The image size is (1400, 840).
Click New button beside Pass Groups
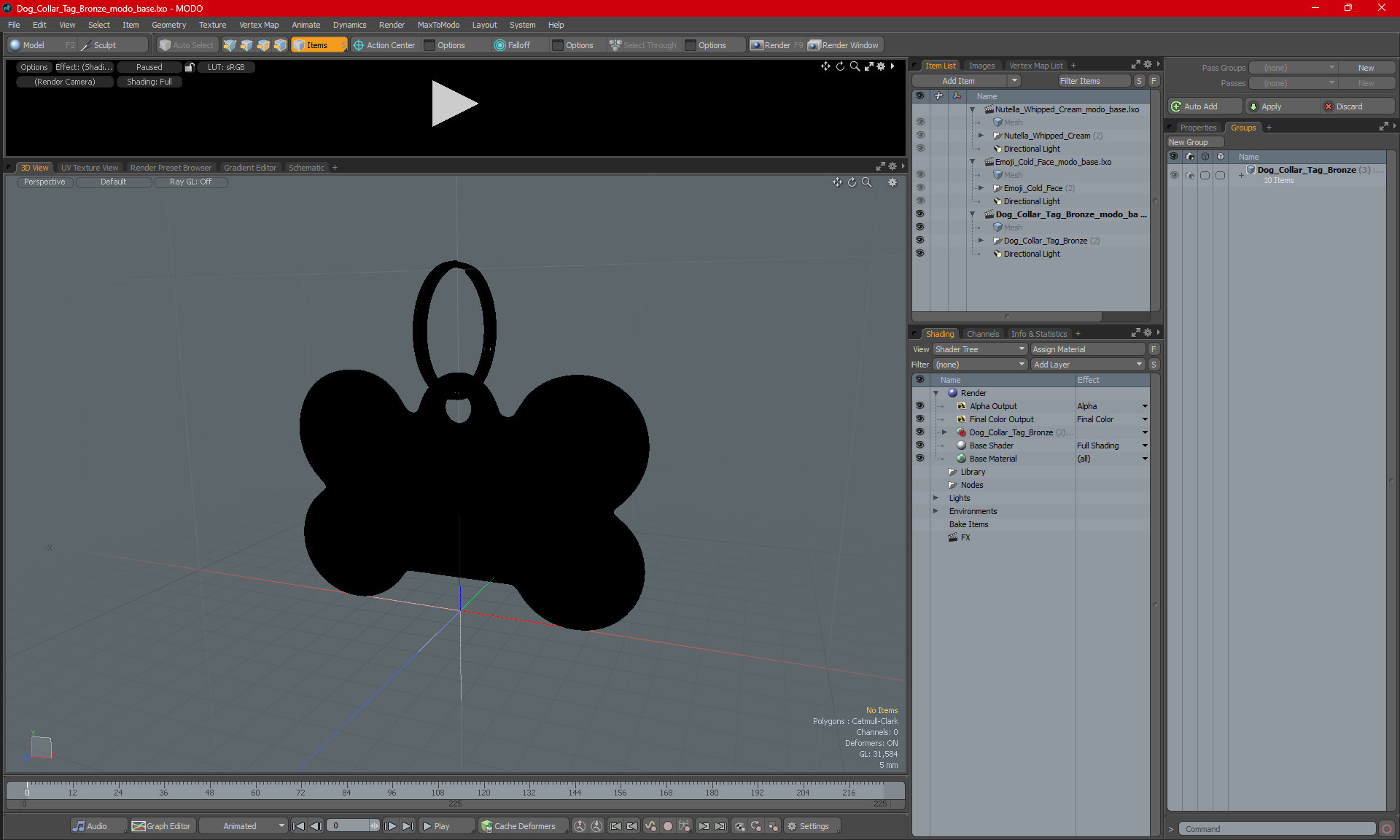[1366, 68]
